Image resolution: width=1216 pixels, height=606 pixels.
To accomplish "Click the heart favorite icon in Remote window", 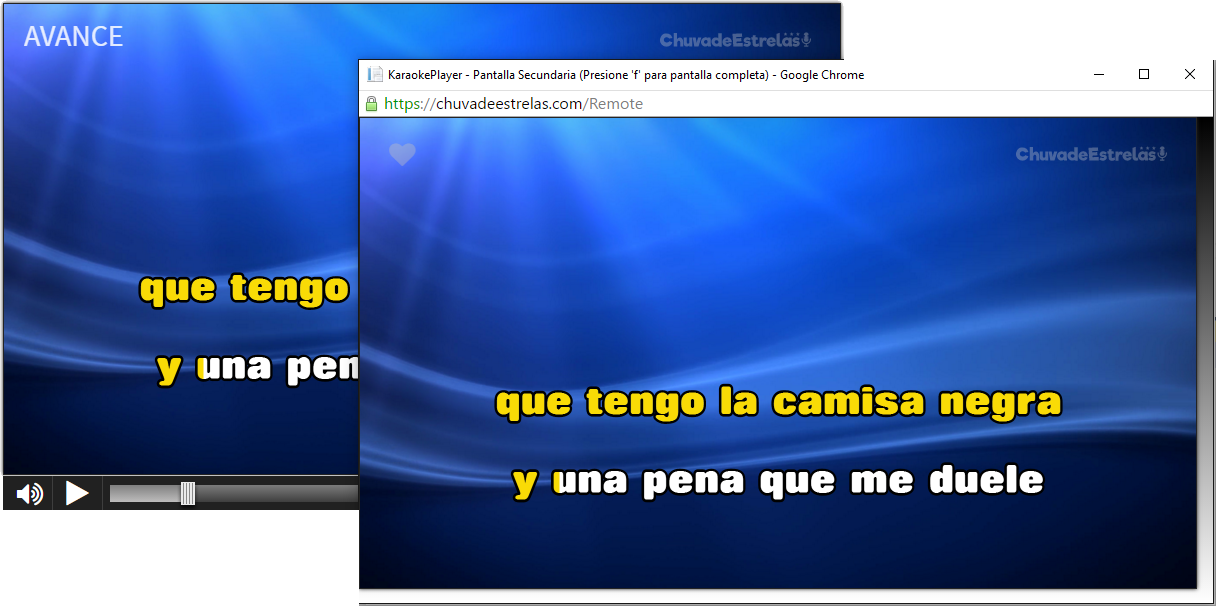I will click(x=402, y=154).
